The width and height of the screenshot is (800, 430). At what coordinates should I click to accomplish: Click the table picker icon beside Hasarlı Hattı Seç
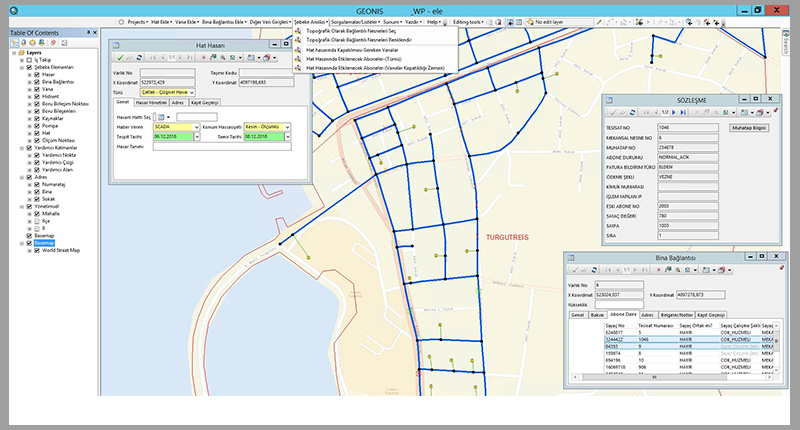[x=161, y=117]
